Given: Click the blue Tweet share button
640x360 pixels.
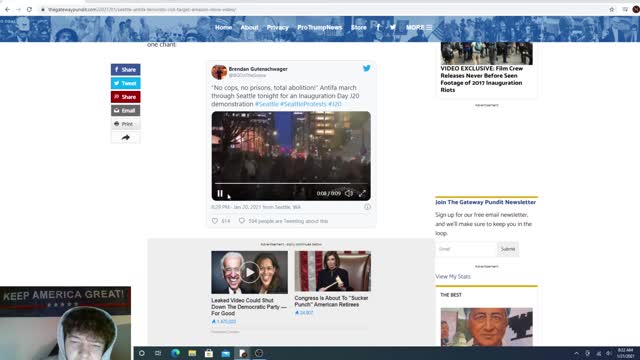Looking at the screenshot, I should click(125, 83).
